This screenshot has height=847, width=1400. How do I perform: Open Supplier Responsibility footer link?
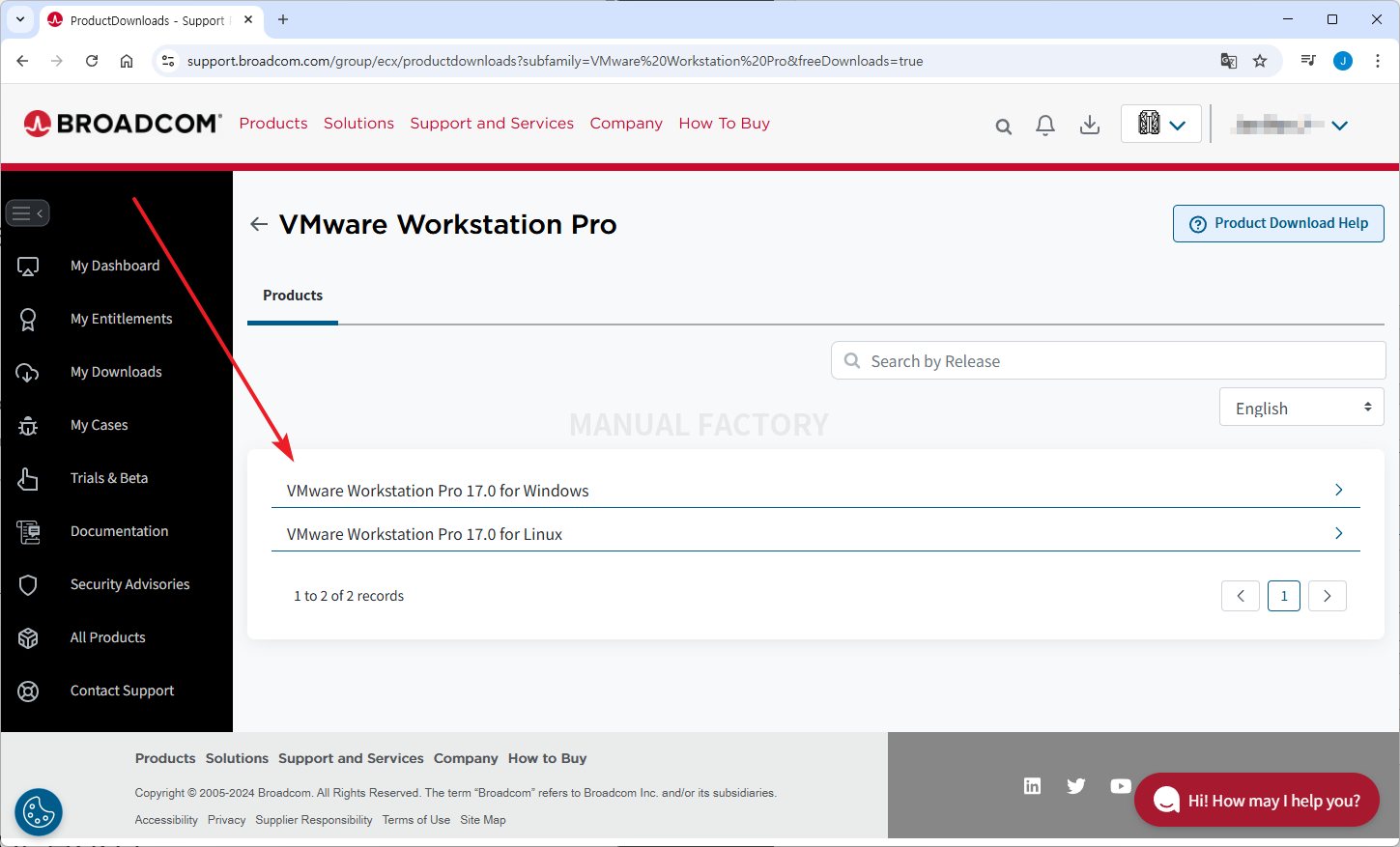click(314, 820)
